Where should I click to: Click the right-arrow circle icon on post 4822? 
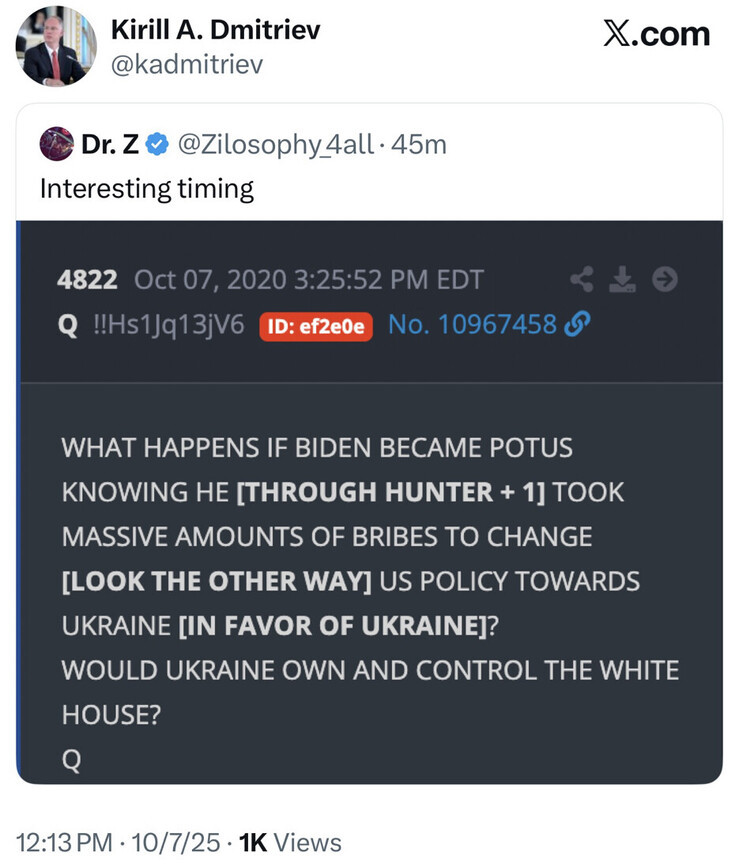tap(665, 279)
